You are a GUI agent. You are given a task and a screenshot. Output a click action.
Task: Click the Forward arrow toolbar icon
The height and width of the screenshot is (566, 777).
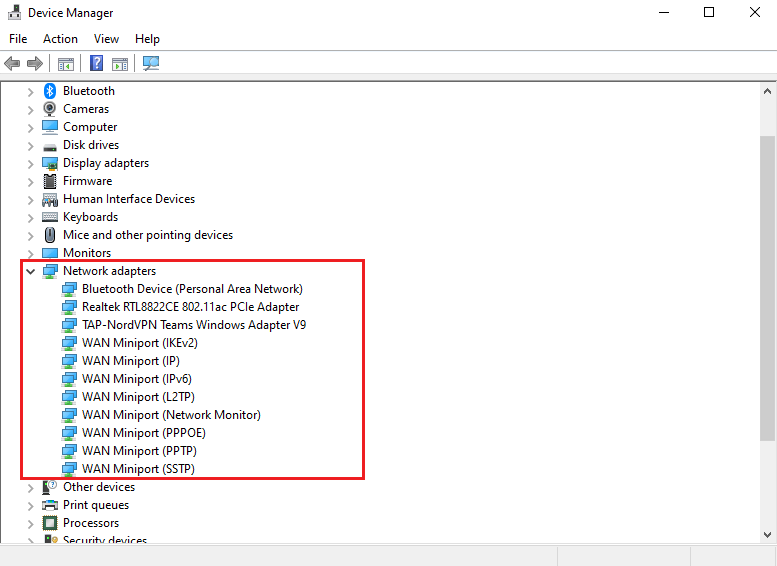click(x=35, y=63)
